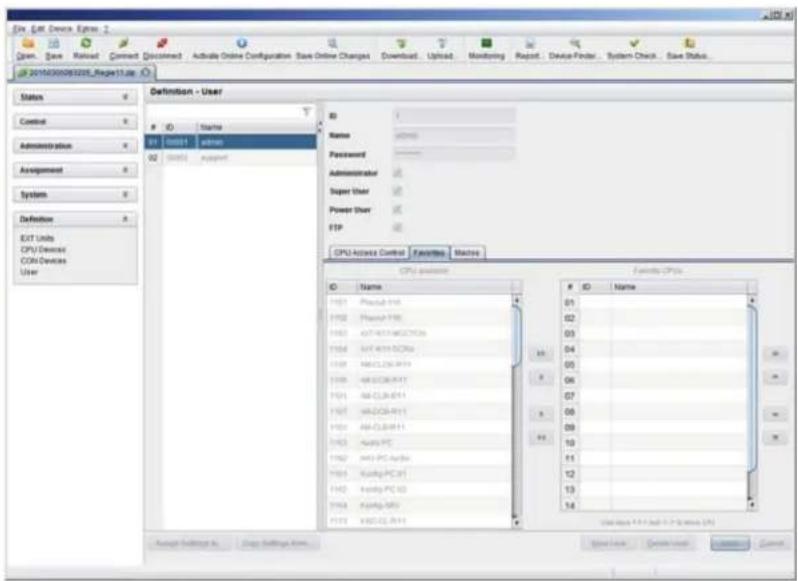Click the Password input field
The width and height of the screenshot is (798, 581).
[x=454, y=153]
